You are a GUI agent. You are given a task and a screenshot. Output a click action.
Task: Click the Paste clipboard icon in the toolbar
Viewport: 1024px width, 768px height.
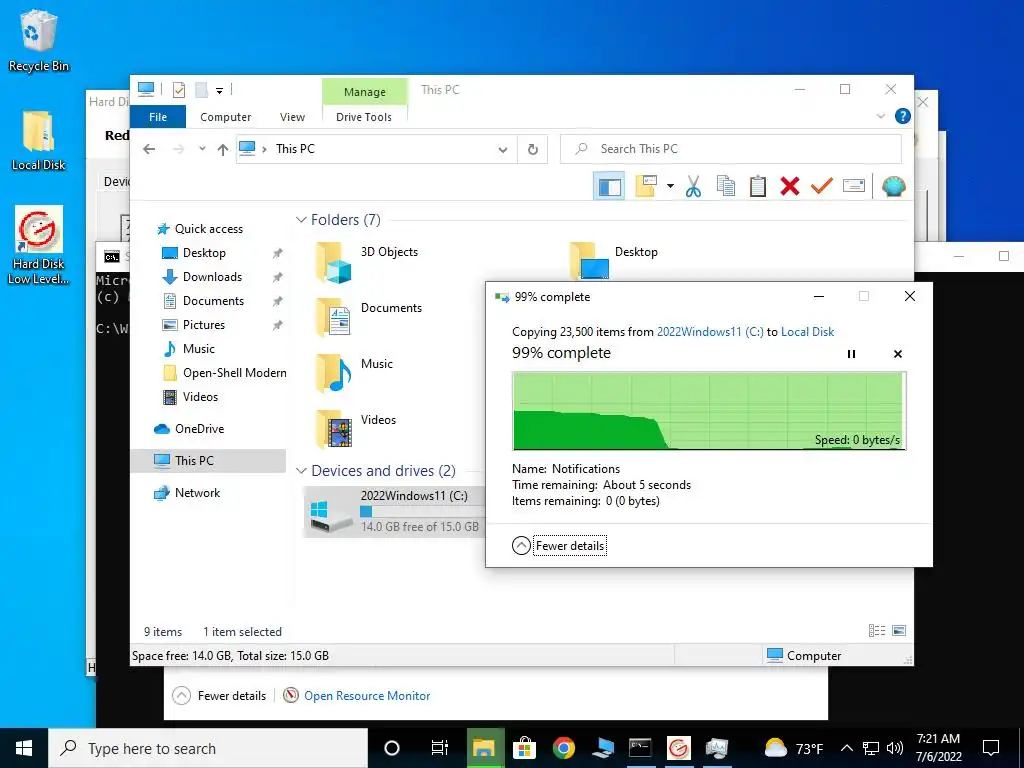coord(758,186)
